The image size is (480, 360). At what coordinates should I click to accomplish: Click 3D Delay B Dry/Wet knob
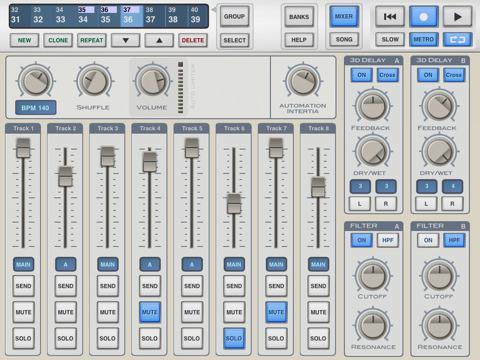coord(439,151)
